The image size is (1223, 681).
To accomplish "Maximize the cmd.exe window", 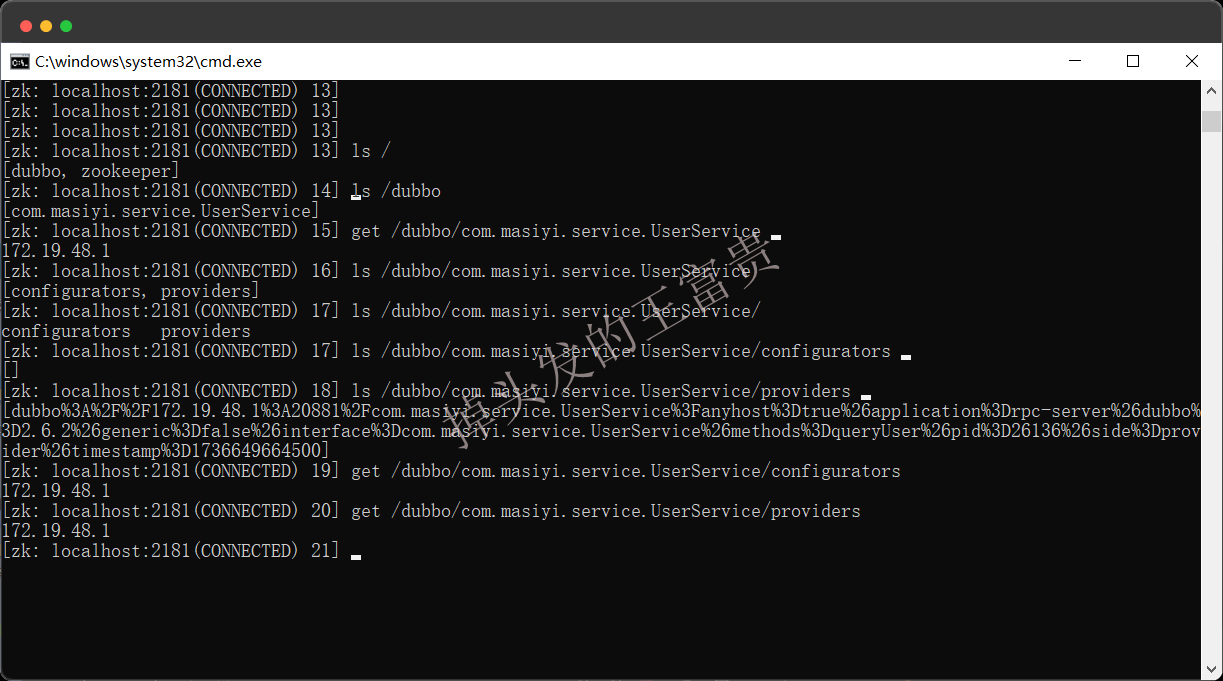I will [x=1133, y=61].
